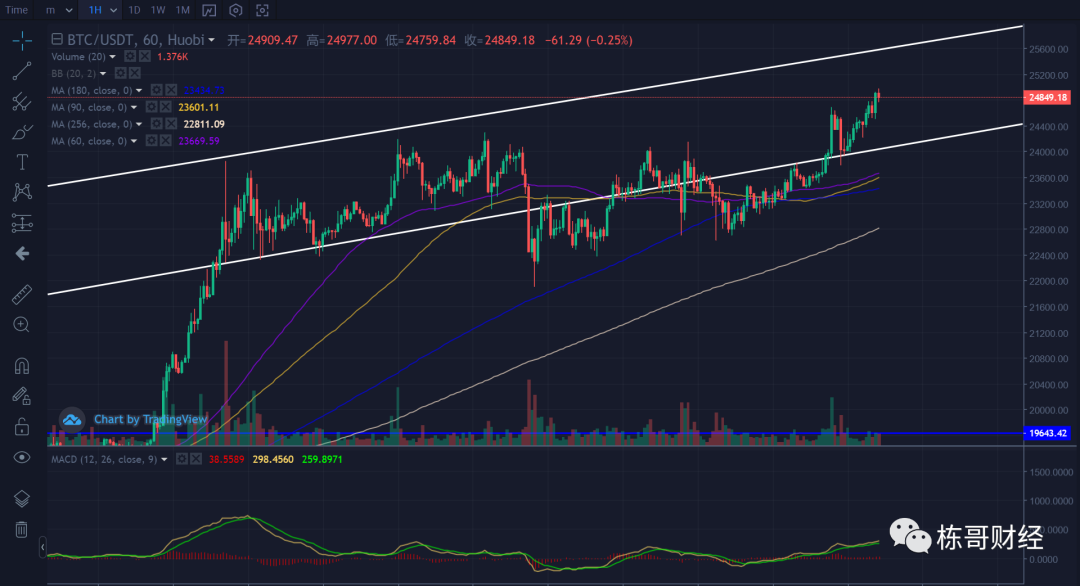Select the text annotation tool
The width and height of the screenshot is (1080, 586).
21,162
